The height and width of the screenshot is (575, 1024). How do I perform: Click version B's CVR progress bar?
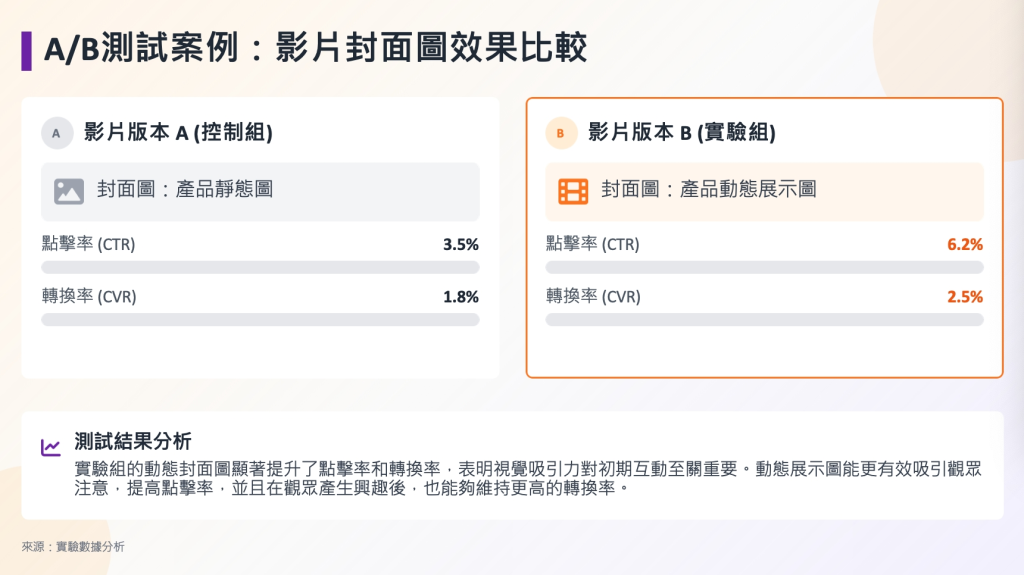tap(764, 320)
